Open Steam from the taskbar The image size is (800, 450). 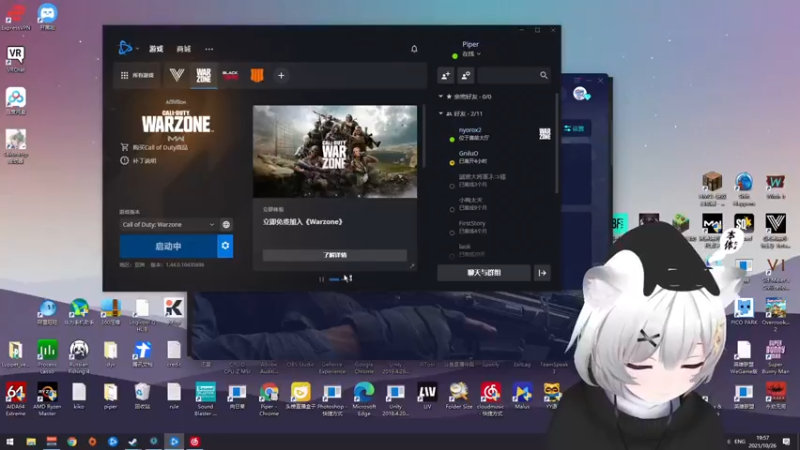click(133, 442)
